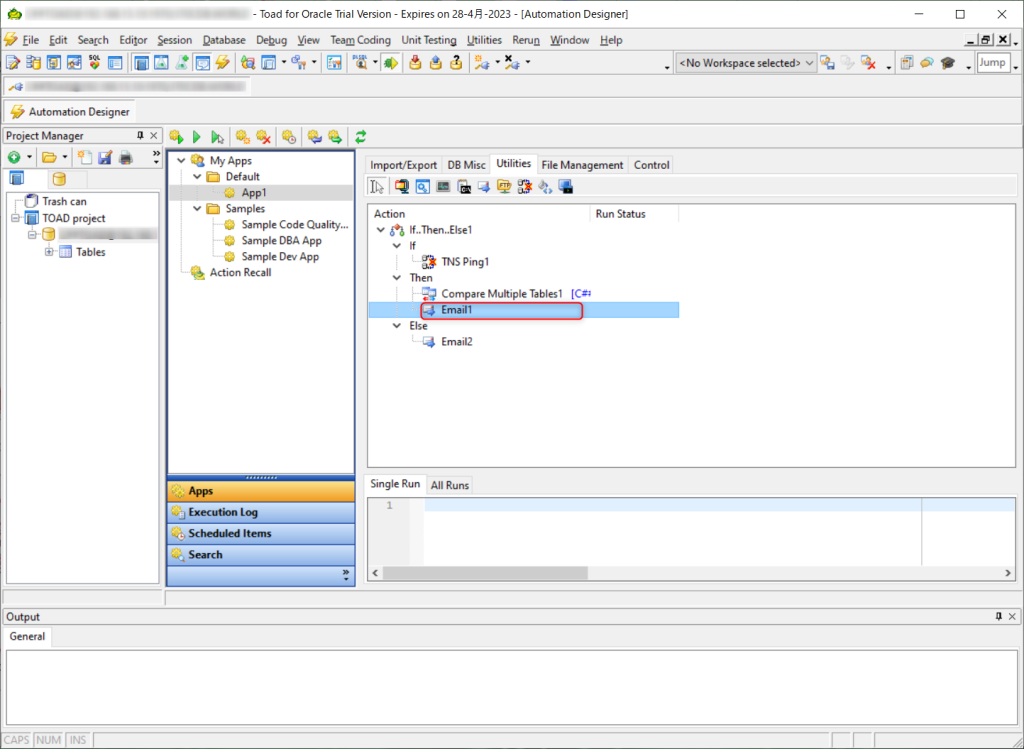This screenshot has width=1024, height=749.
Task: Click the save workspace icon
Action: (x=827, y=63)
